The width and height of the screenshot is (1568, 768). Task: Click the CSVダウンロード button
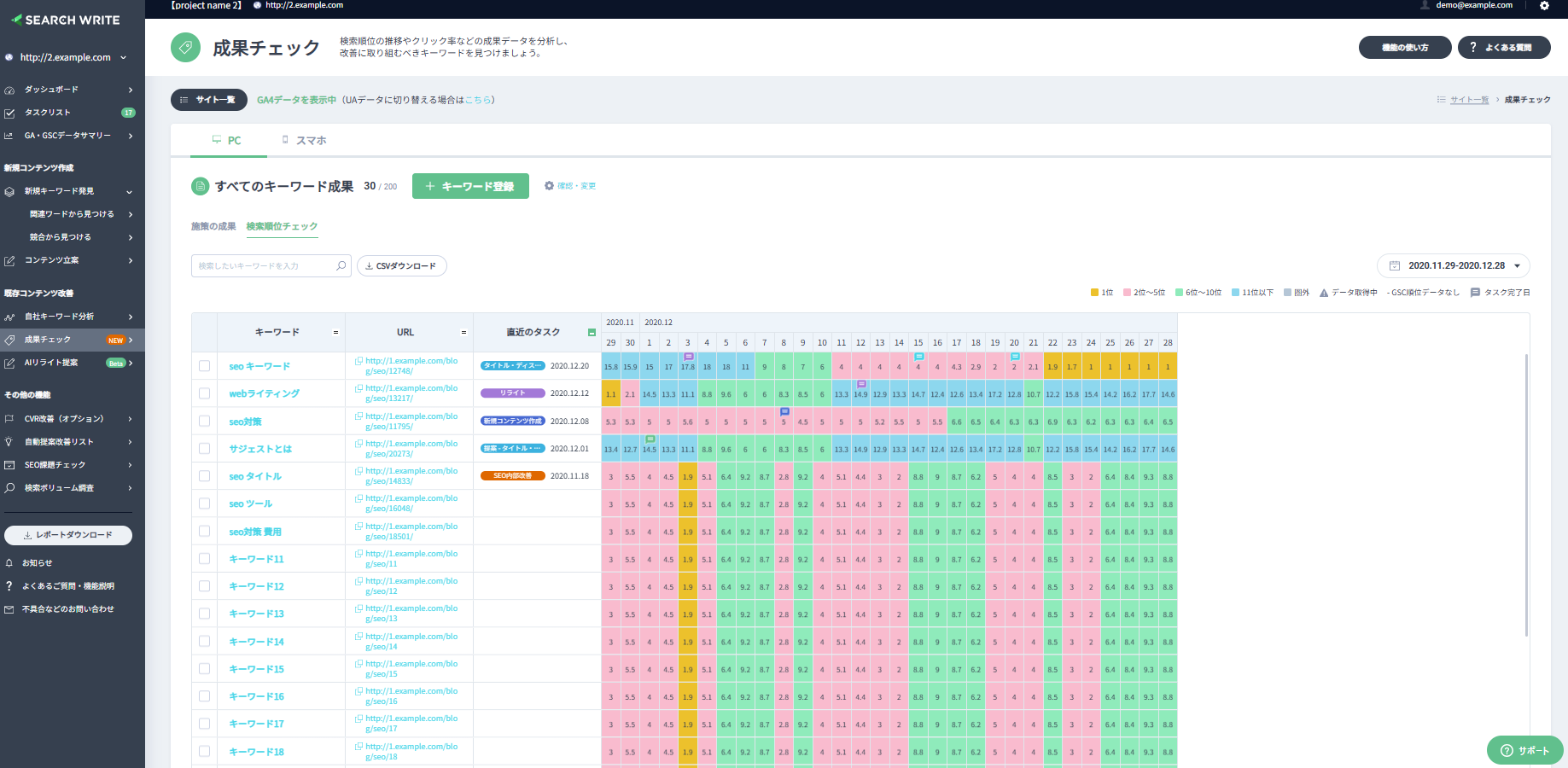point(401,265)
